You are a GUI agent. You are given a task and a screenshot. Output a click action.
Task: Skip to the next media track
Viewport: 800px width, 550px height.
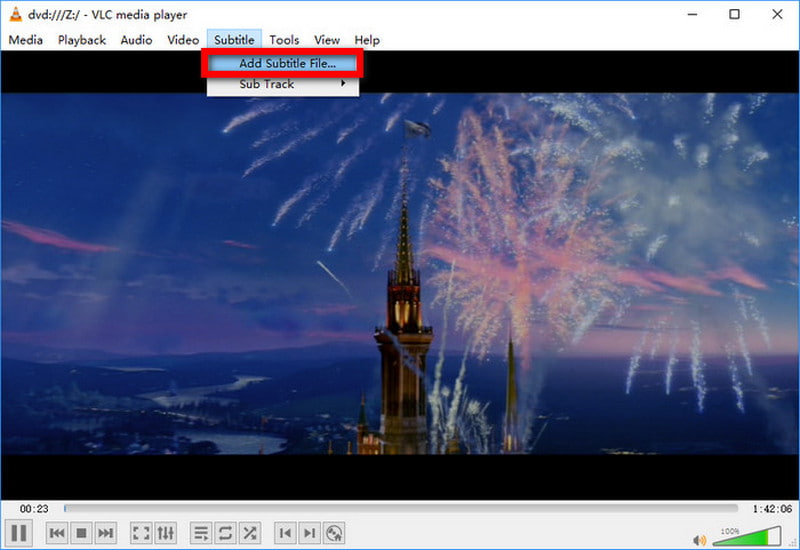click(x=106, y=533)
